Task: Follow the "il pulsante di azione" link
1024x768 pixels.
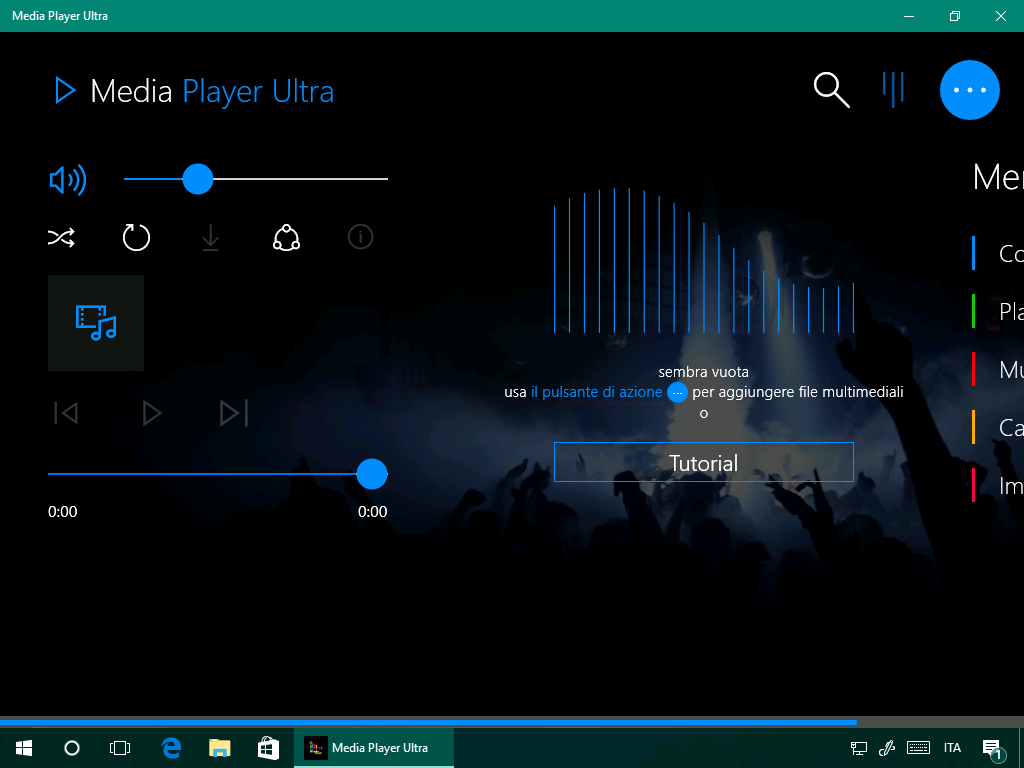Action: [597, 392]
